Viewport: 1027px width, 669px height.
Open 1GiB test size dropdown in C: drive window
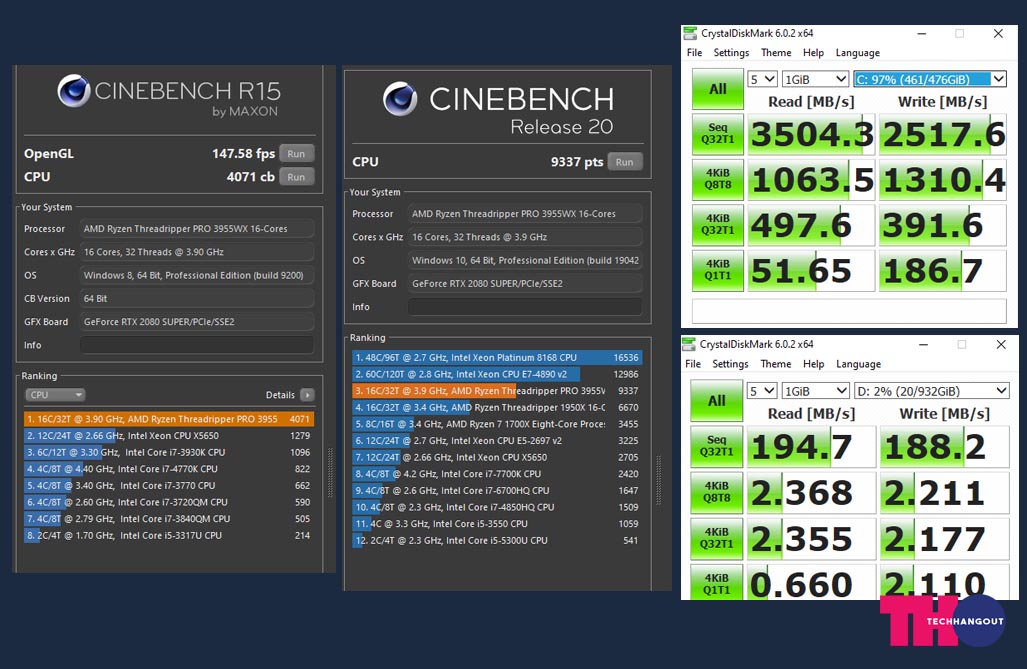(x=815, y=79)
